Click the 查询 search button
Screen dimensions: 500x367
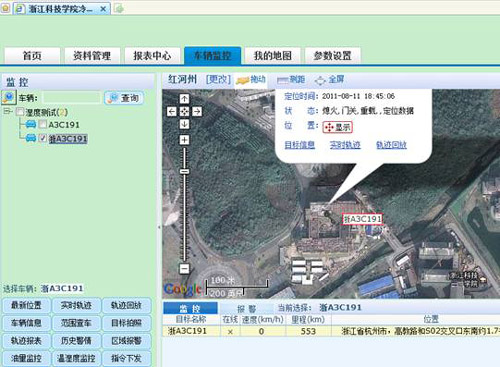pyautogui.click(x=124, y=98)
